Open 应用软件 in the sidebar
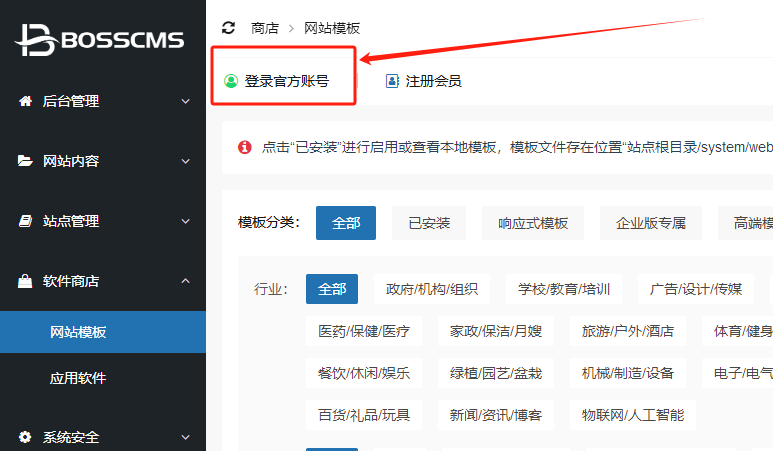Image resolution: width=773 pixels, height=451 pixels. (78, 378)
